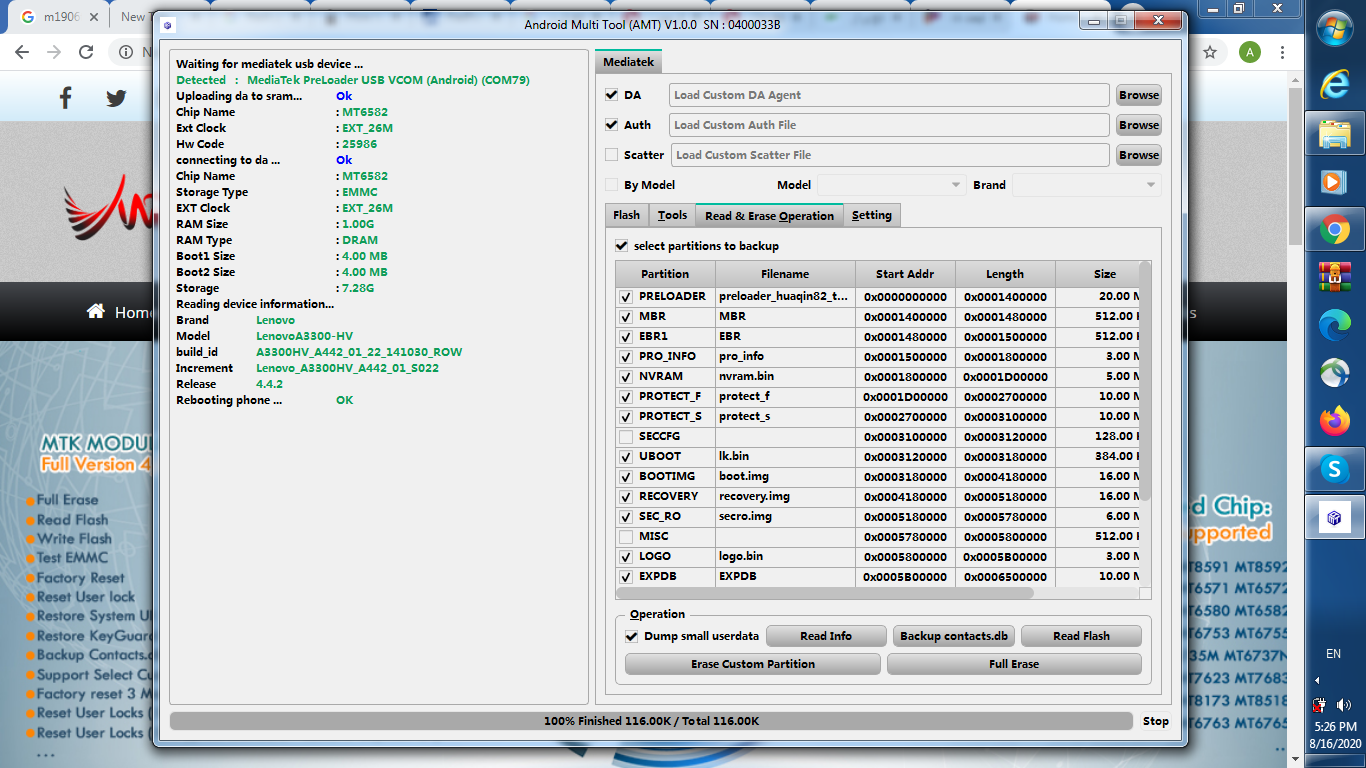Check the By Model checkbox

612,185
